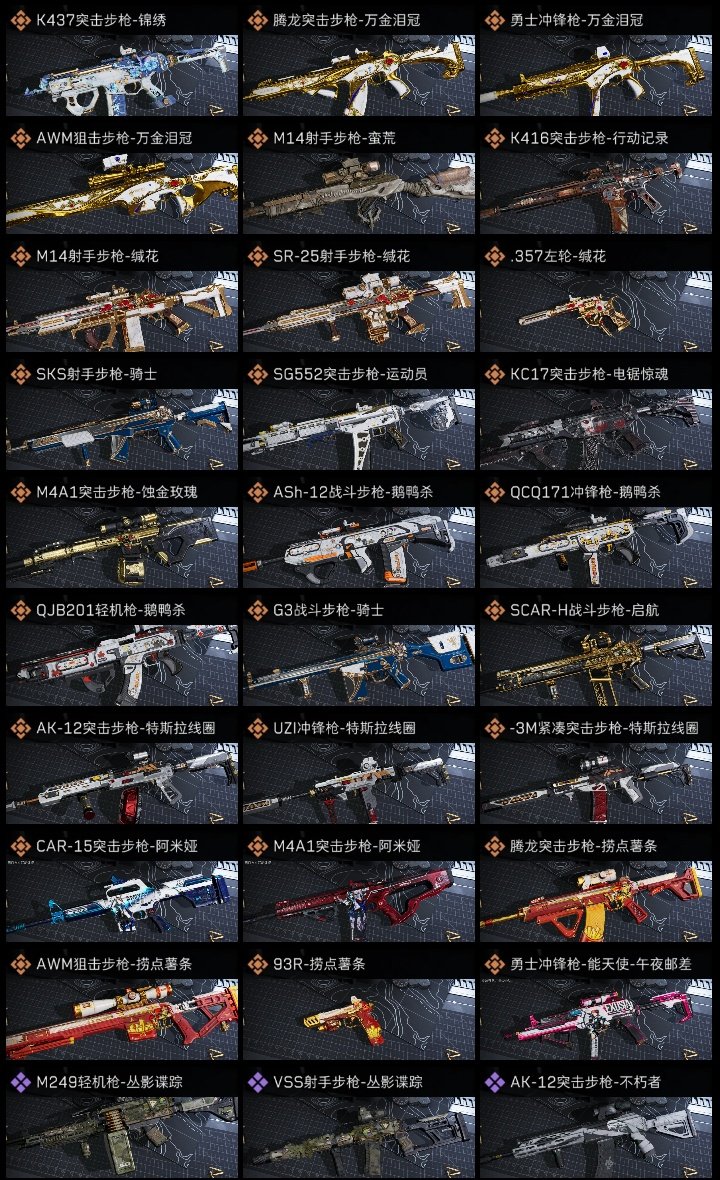The width and height of the screenshot is (720, 1180).
Task: Open the 勇士冲锋枪-能天使-午夜邮差 pink weapon image
Action: [596, 1019]
